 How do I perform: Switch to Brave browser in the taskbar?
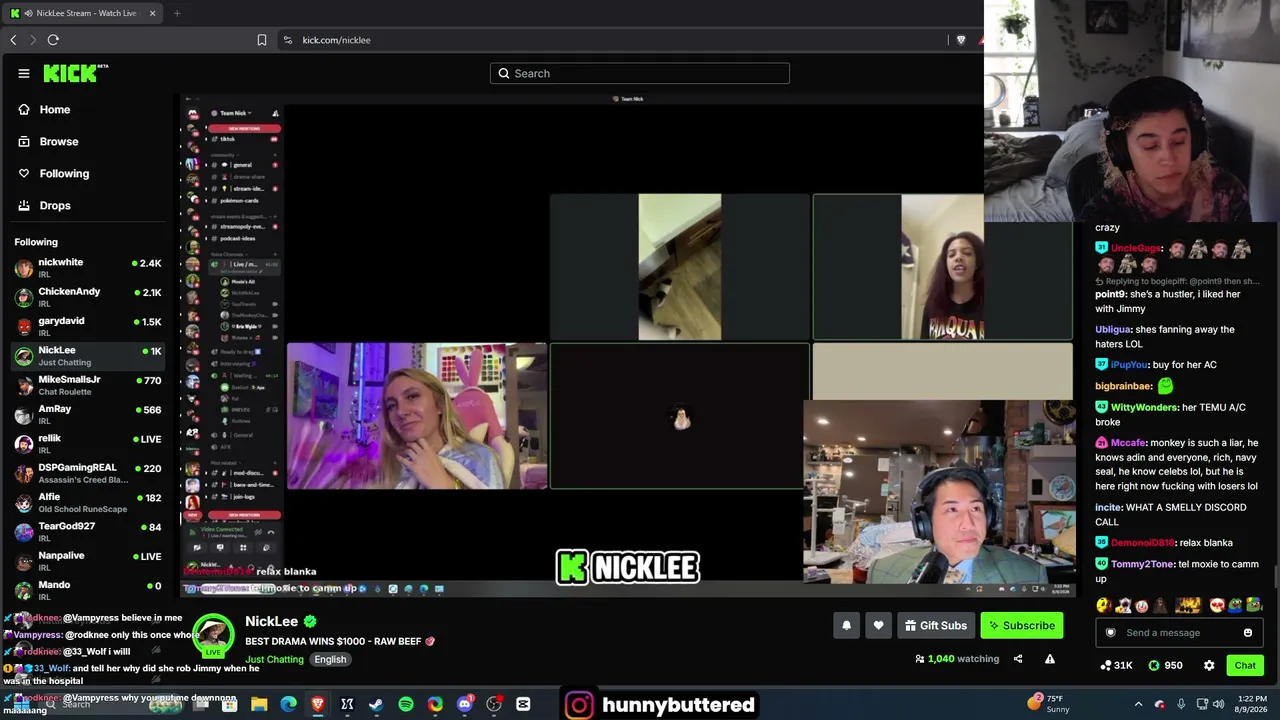pos(318,705)
